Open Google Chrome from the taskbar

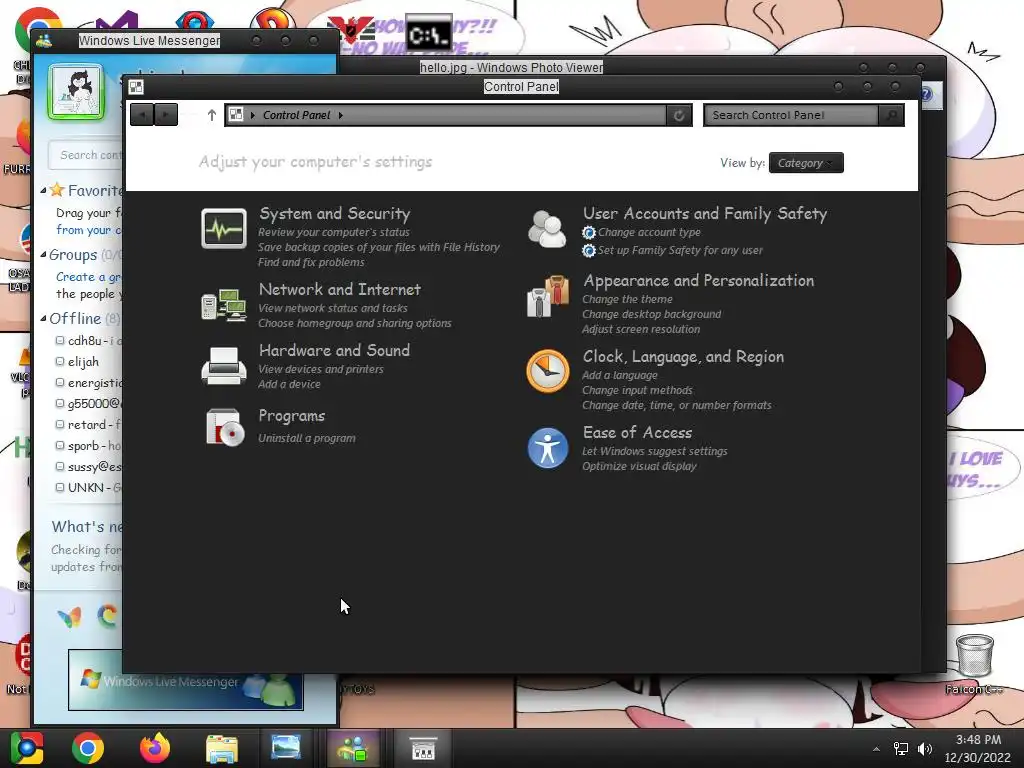(x=88, y=748)
